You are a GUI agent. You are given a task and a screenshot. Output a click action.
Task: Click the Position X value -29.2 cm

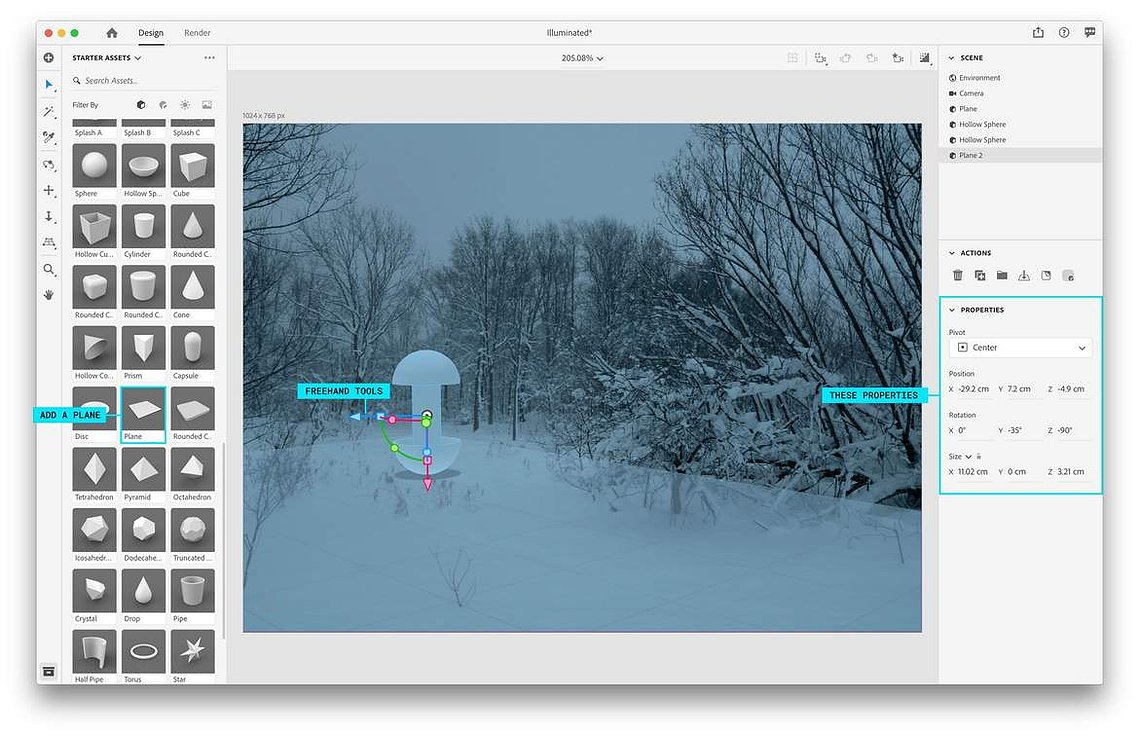point(973,389)
